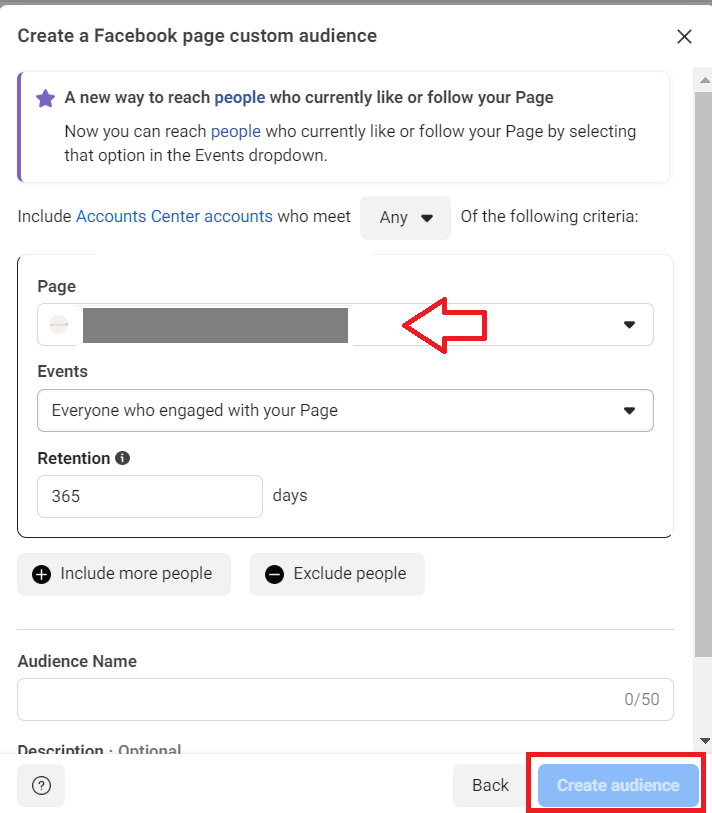The height and width of the screenshot is (813, 712).
Task: Focus the Audience Name input field
Action: coord(345,699)
